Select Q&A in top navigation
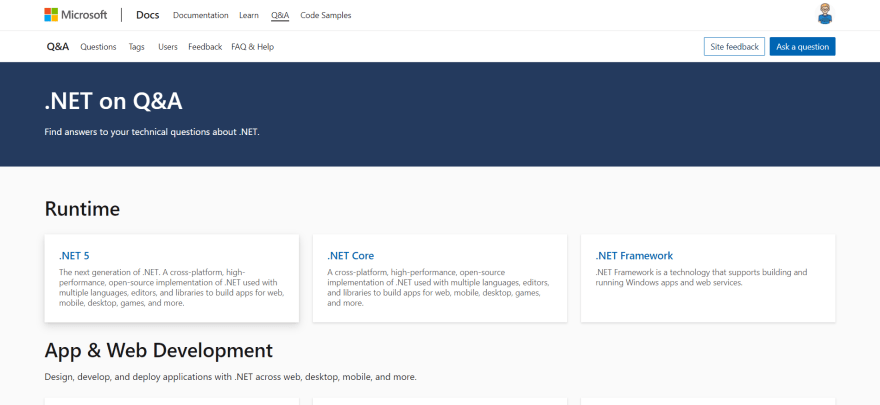The width and height of the screenshot is (880, 405). click(279, 15)
